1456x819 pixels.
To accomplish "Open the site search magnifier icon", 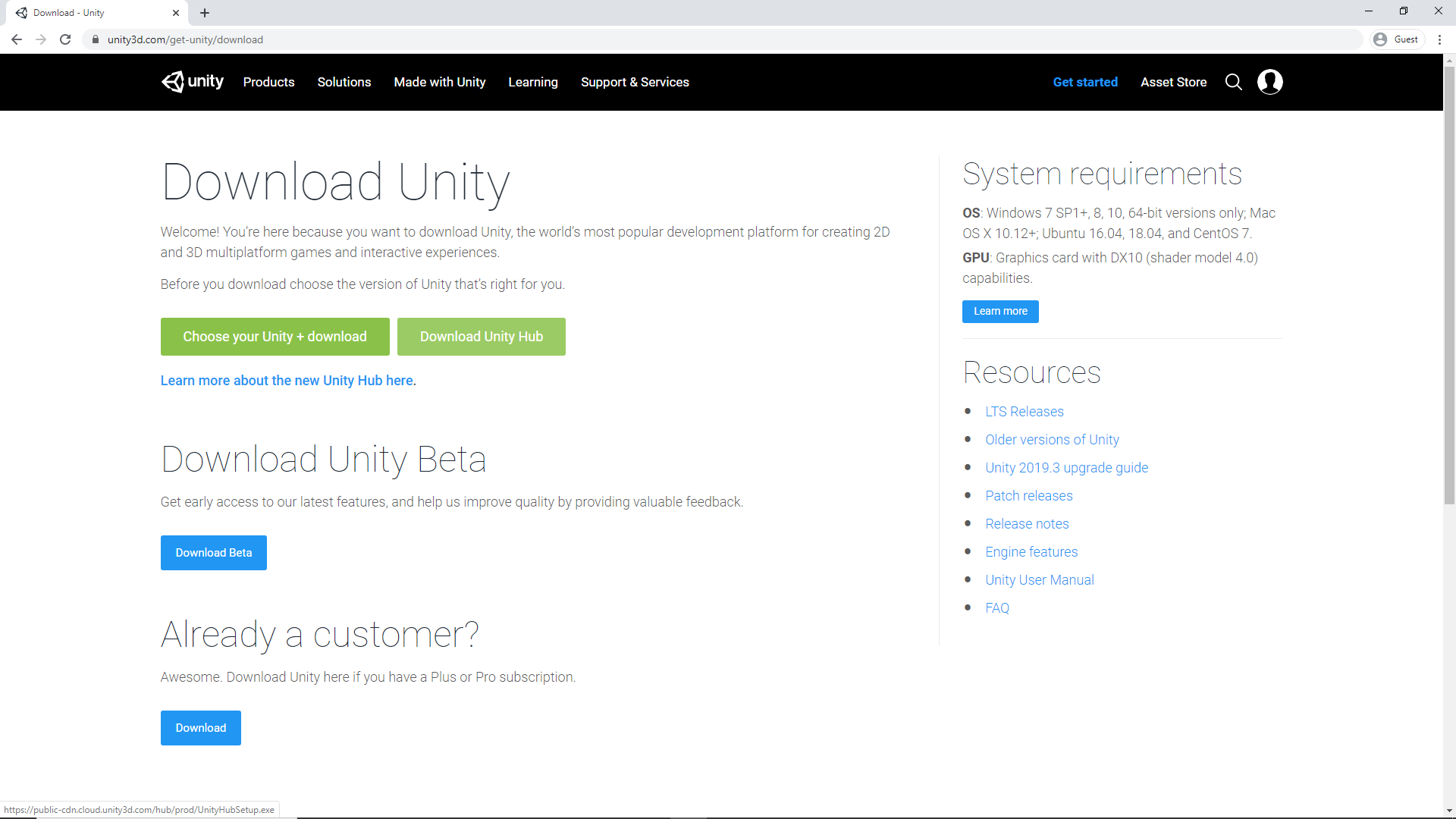I will pos(1234,82).
